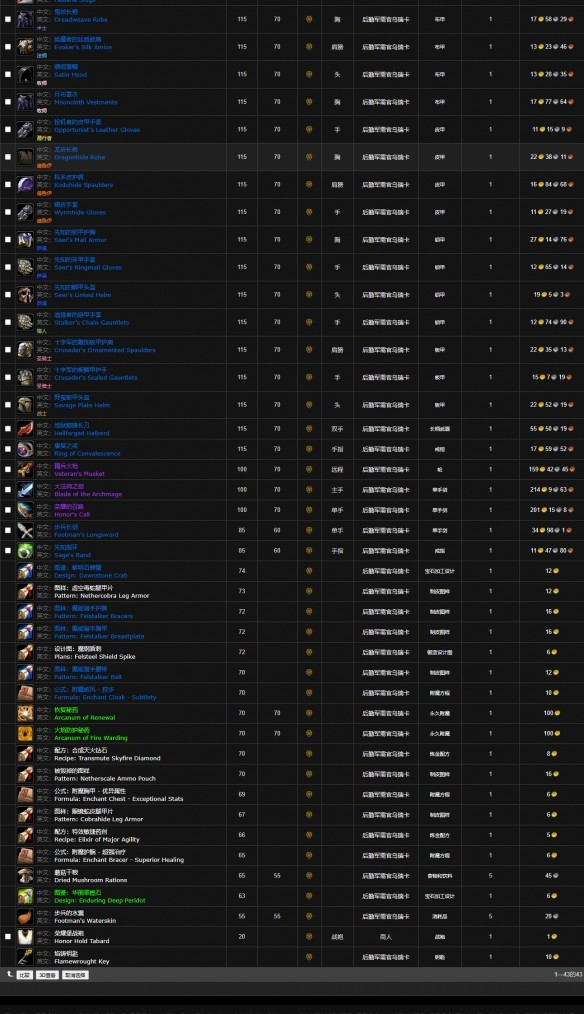Open Pattern: Cobrahide Leg Armor link
The image size is (584, 1014).
(99, 819)
